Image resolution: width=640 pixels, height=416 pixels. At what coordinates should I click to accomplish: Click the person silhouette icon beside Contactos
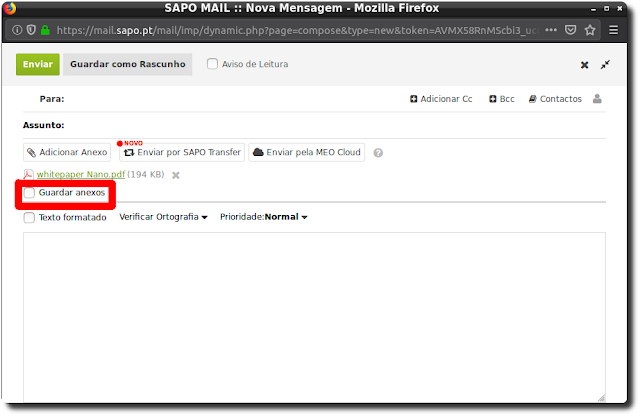coord(597,98)
